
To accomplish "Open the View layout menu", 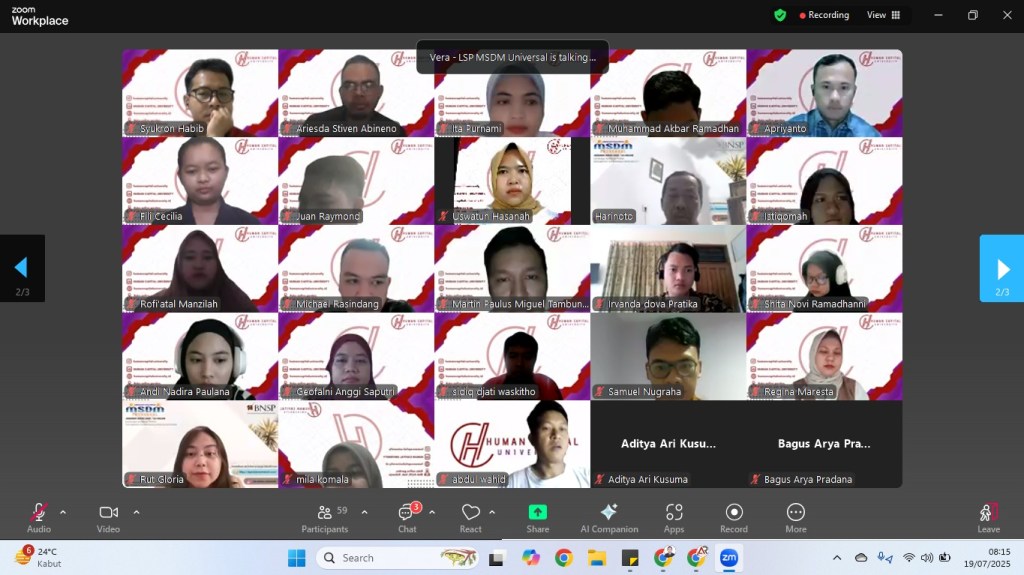I will click(883, 15).
